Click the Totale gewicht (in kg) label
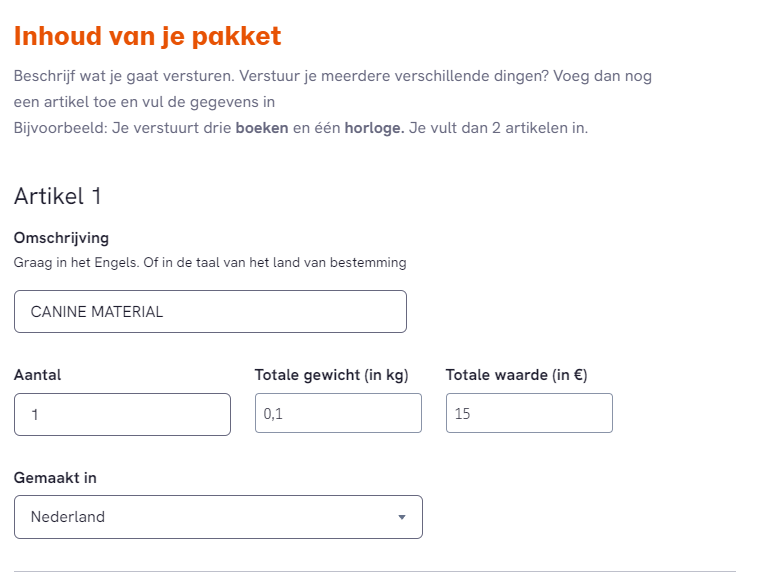The image size is (775, 587). [x=332, y=375]
